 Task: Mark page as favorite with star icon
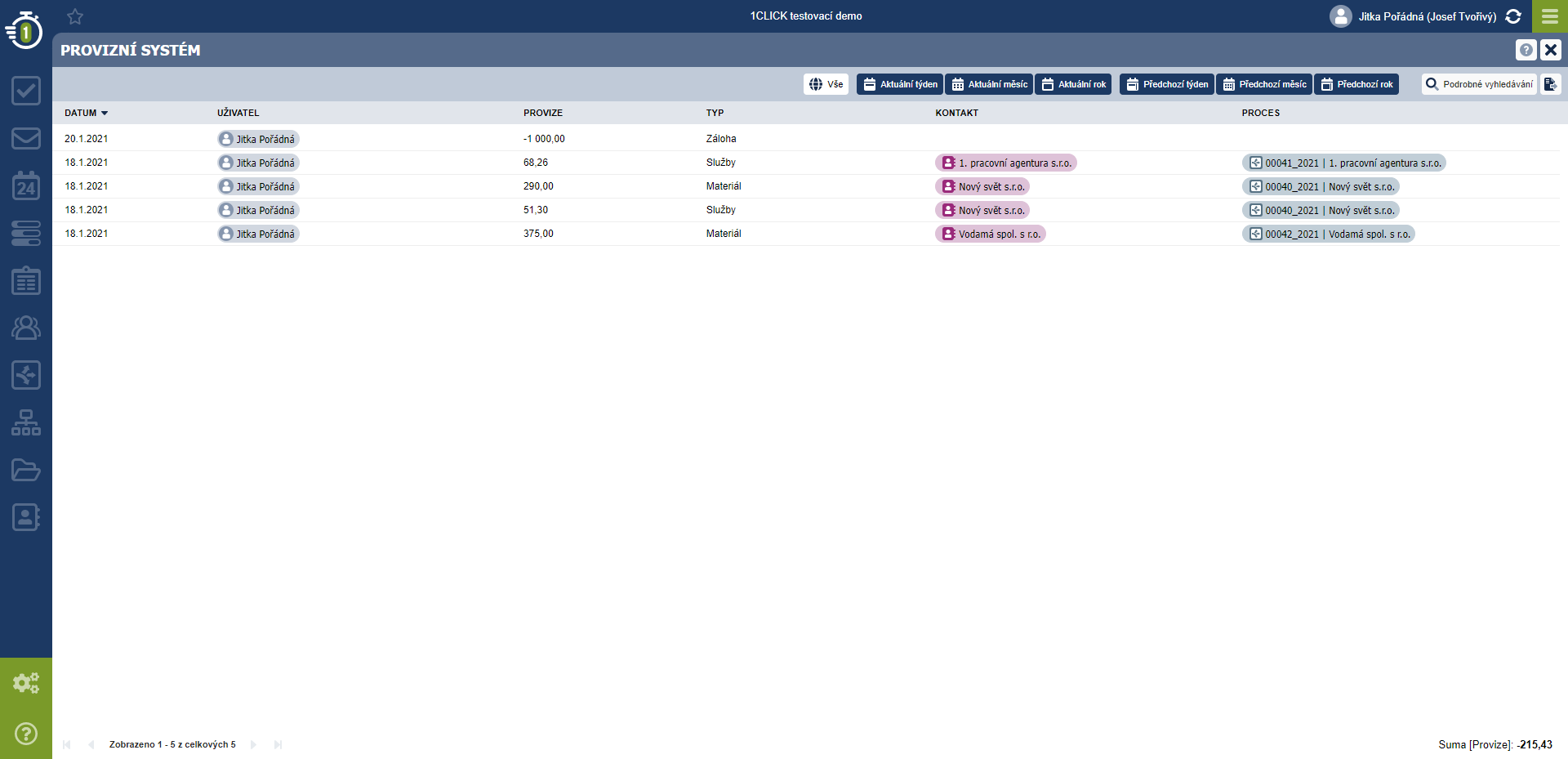(75, 16)
